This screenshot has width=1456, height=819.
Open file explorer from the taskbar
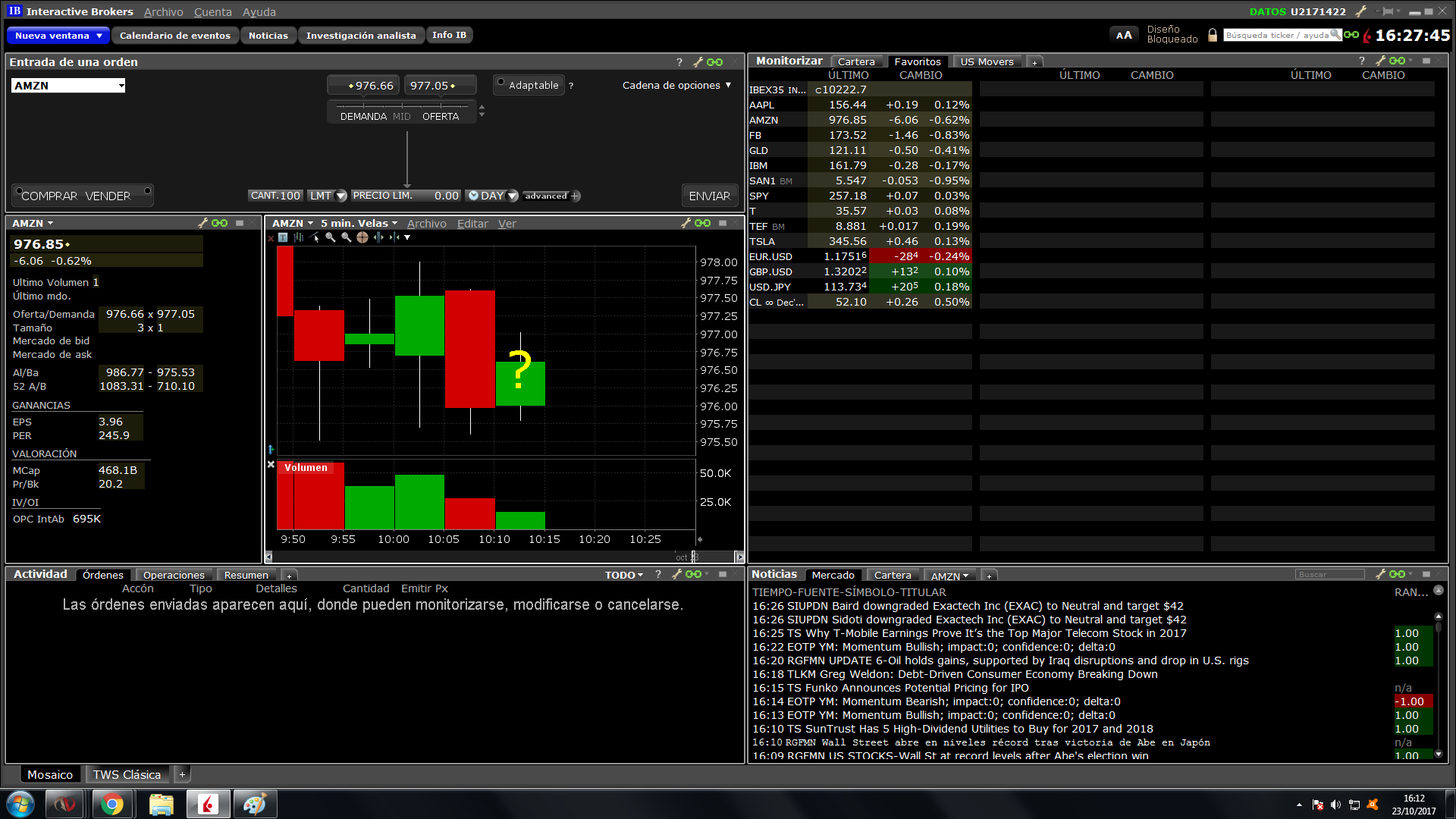(161, 804)
